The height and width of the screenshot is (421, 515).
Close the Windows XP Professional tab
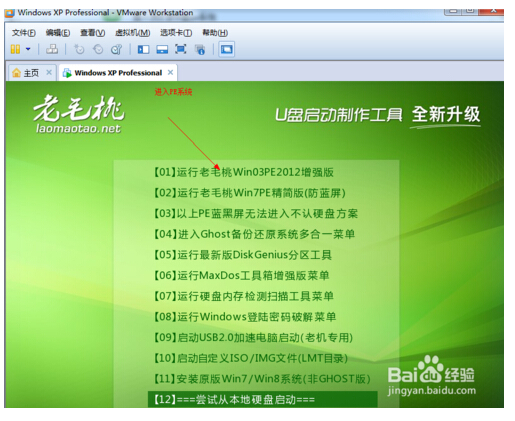pyautogui.click(x=170, y=72)
